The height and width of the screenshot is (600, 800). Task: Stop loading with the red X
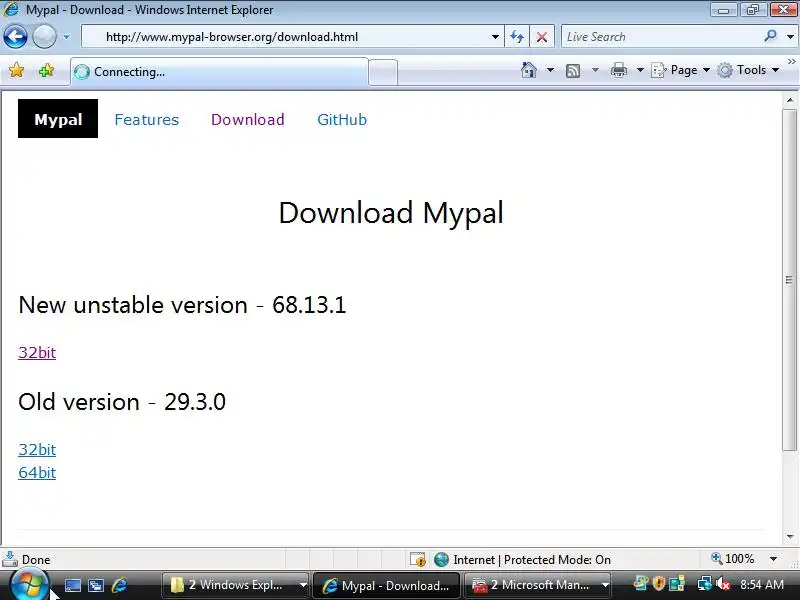pos(542,37)
